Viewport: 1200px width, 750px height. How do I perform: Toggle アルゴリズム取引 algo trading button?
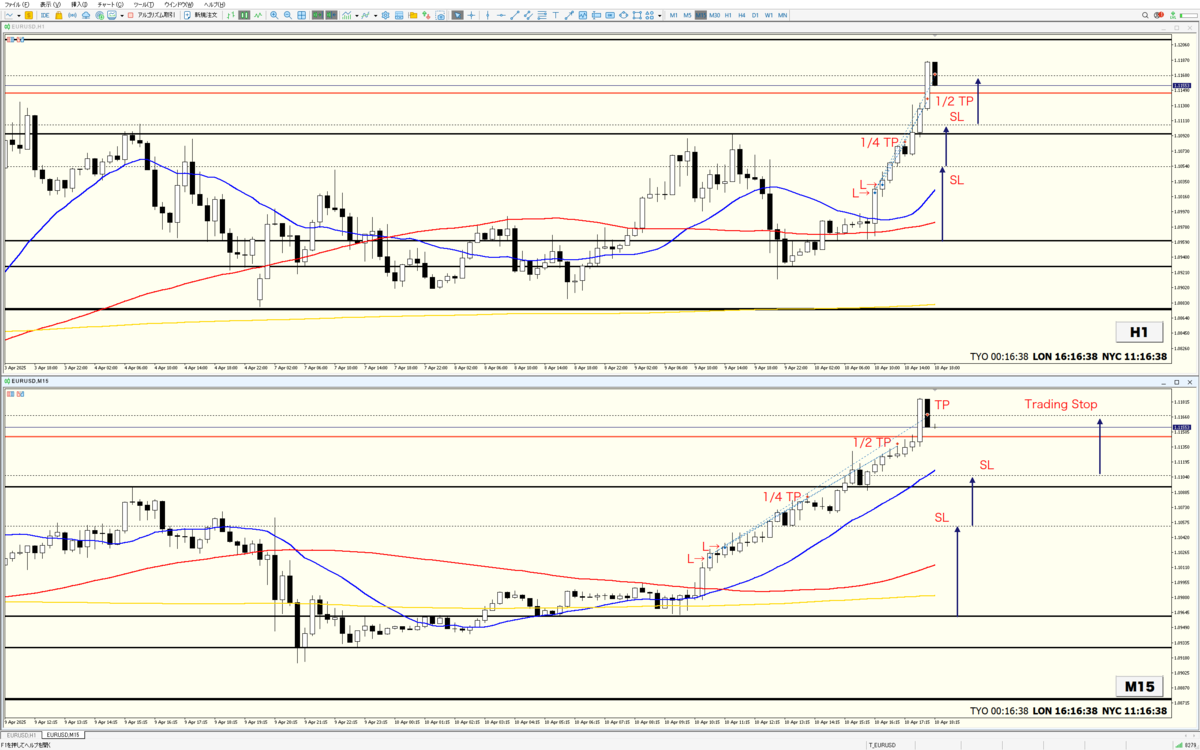152,15
